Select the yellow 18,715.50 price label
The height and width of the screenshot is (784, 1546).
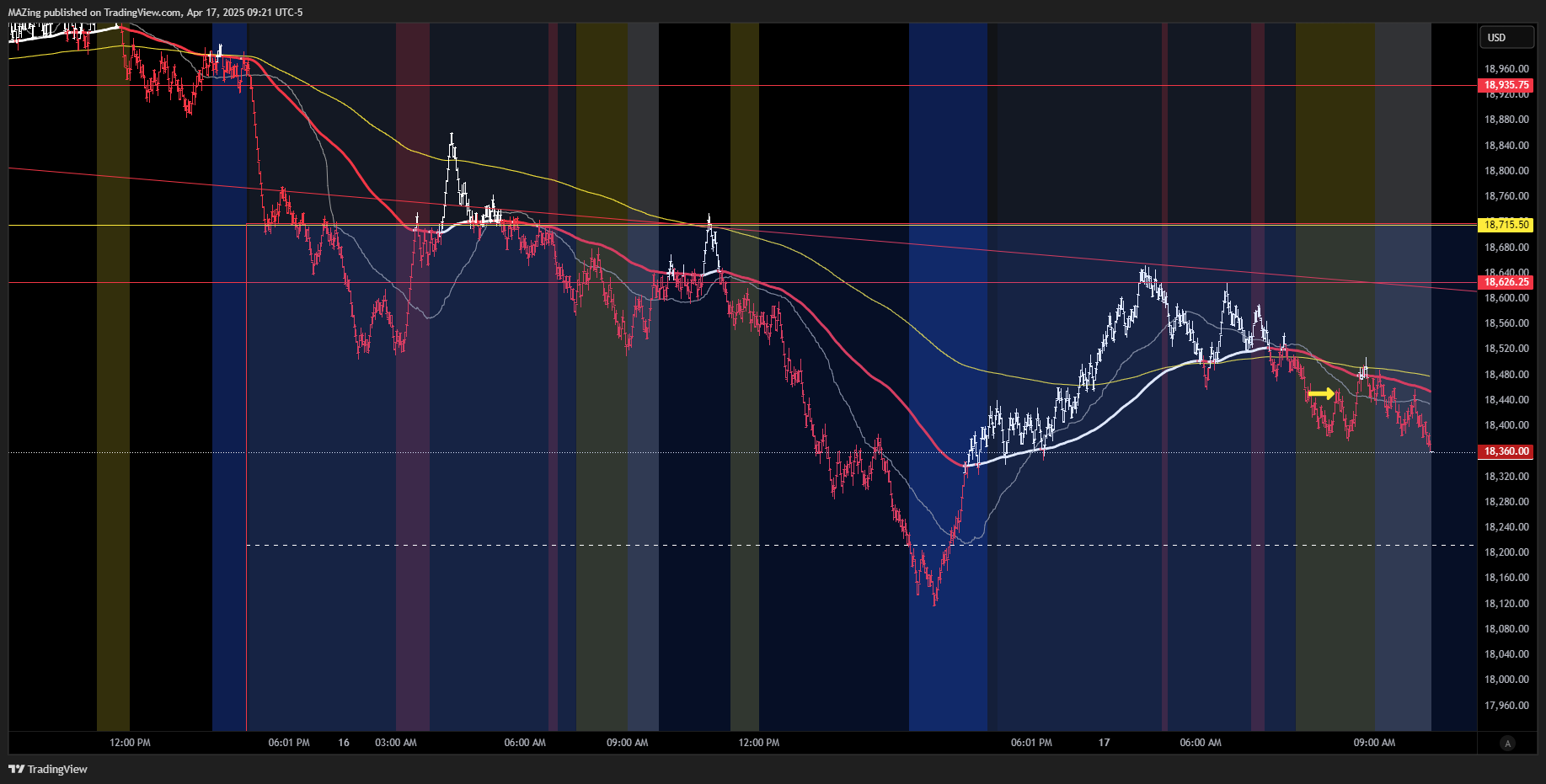(x=1506, y=225)
